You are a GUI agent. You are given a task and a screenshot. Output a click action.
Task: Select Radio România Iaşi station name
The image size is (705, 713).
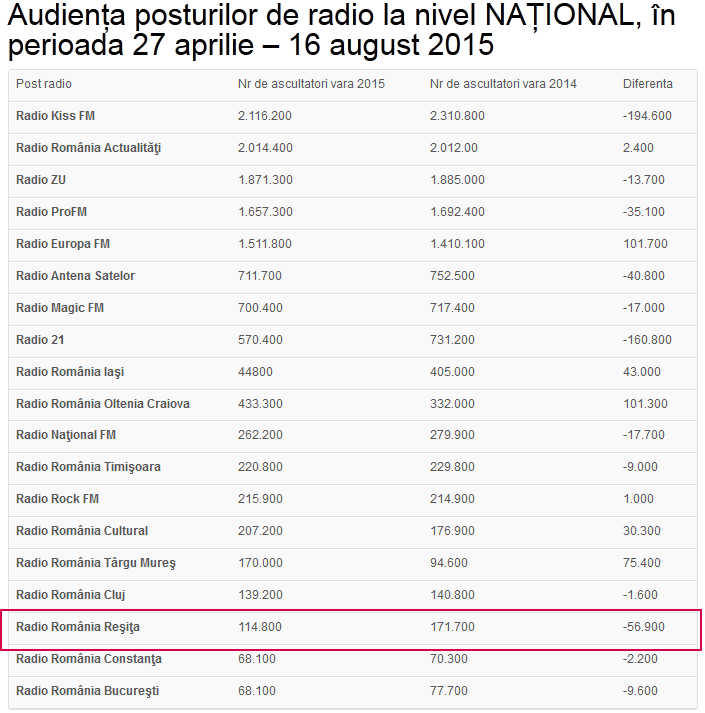tap(70, 372)
